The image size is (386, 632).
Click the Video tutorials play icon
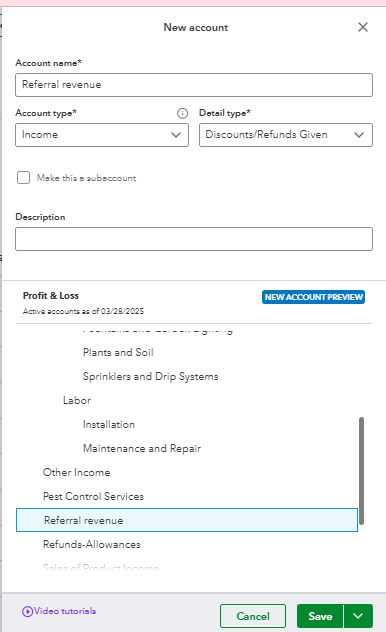[27, 611]
